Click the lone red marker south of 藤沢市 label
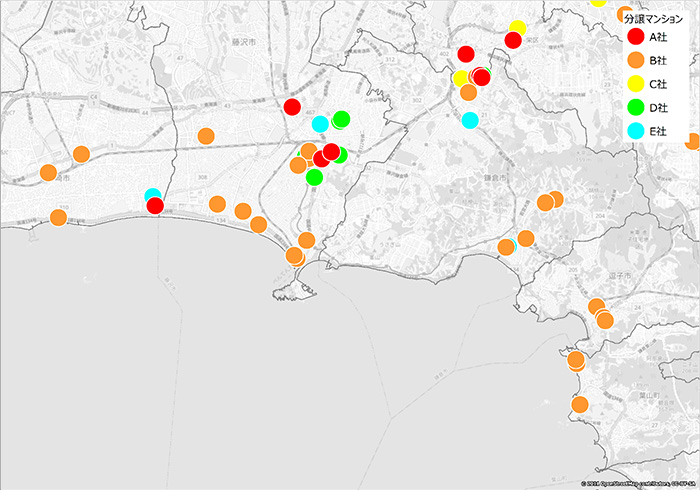 pyautogui.click(x=292, y=107)
